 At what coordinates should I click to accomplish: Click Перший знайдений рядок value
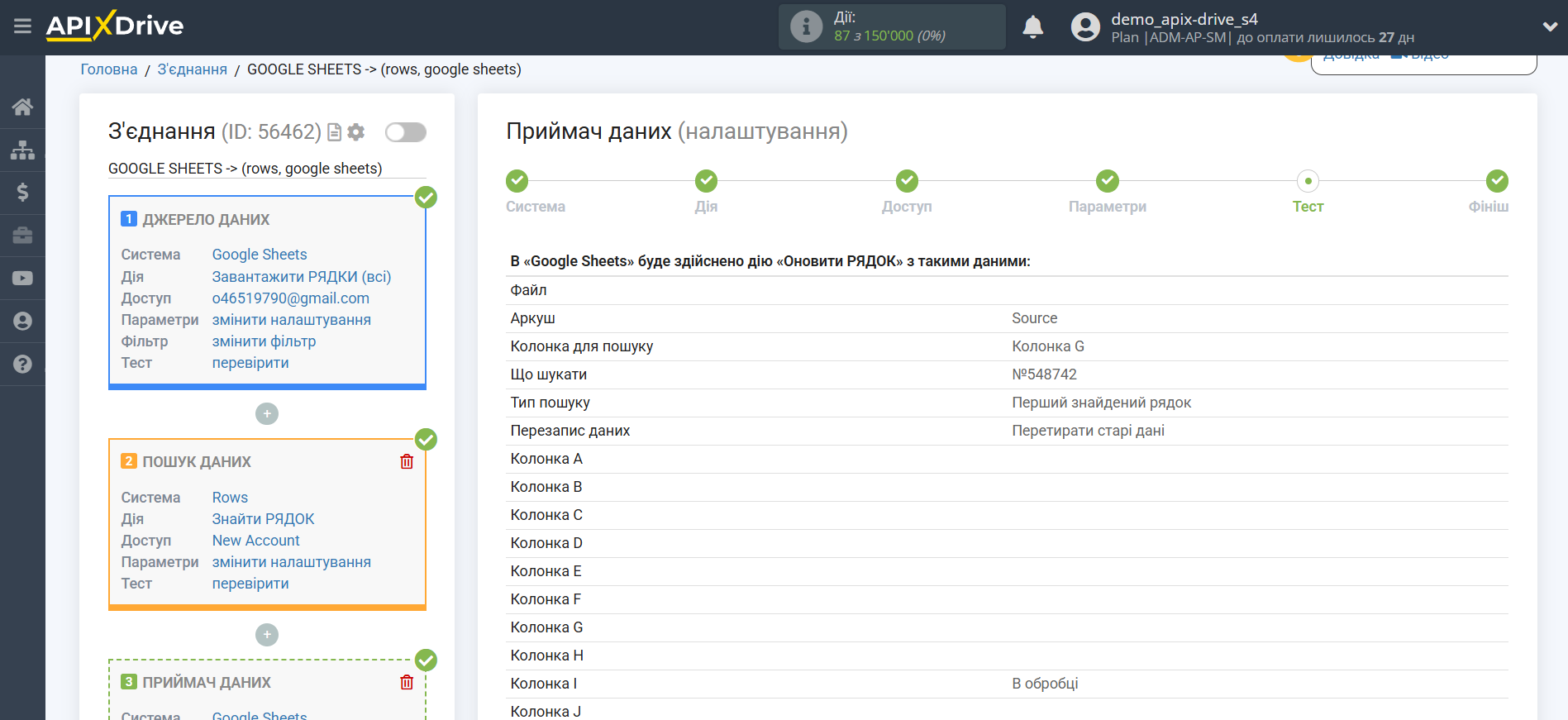point(1101,403)
